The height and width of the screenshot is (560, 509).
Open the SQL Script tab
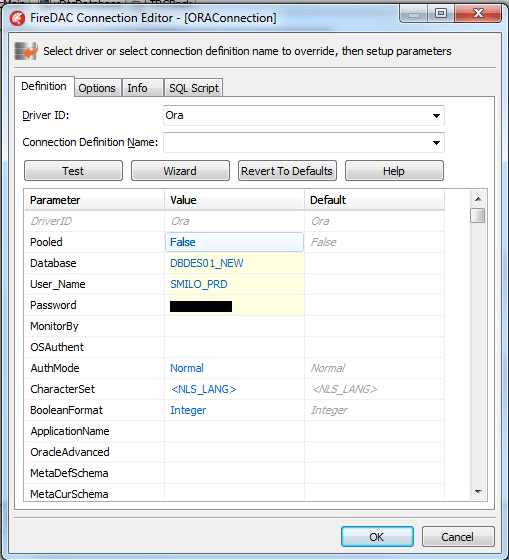tap(194, 88)
